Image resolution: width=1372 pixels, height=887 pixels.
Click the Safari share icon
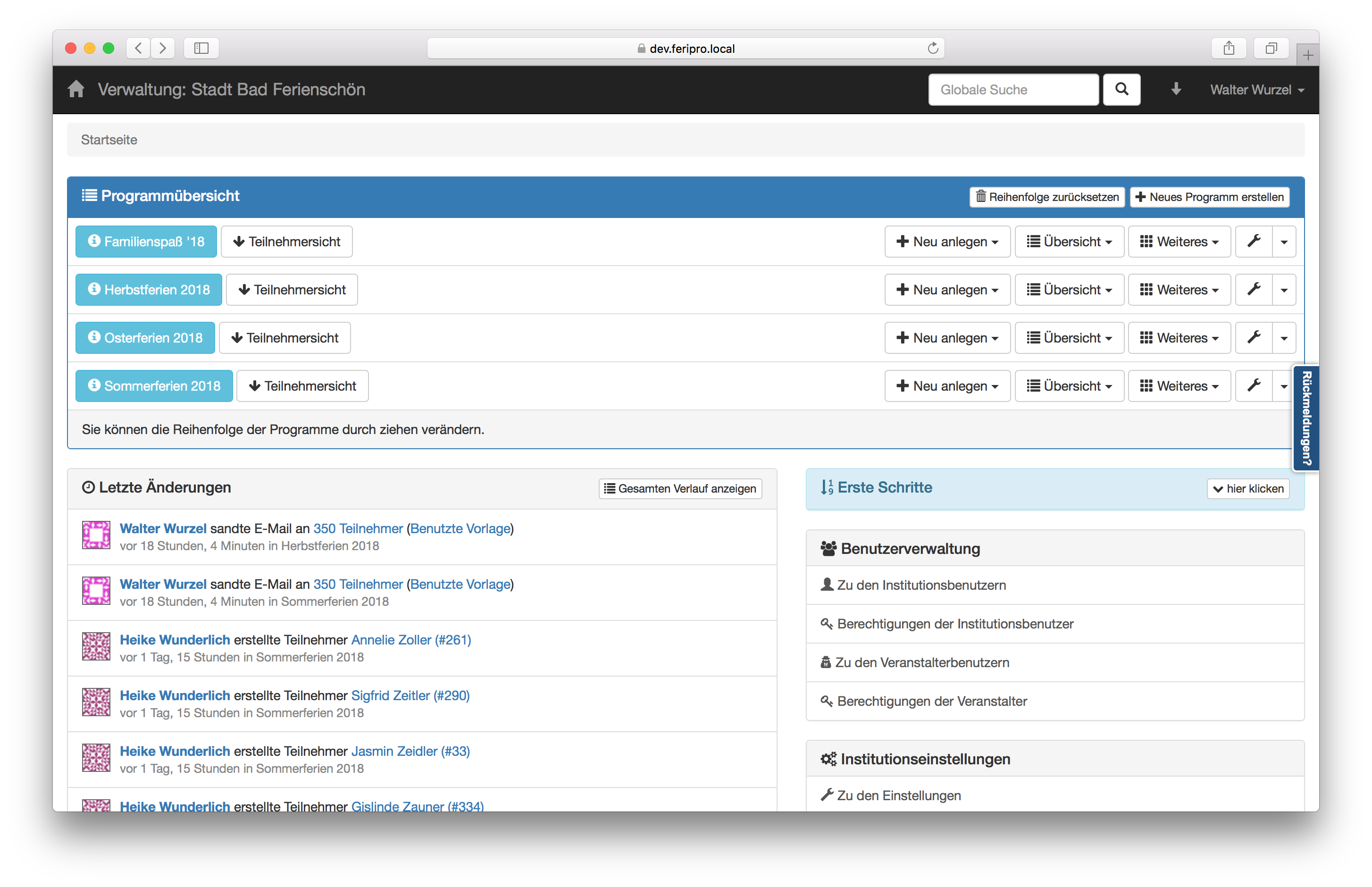point(1229,49)
